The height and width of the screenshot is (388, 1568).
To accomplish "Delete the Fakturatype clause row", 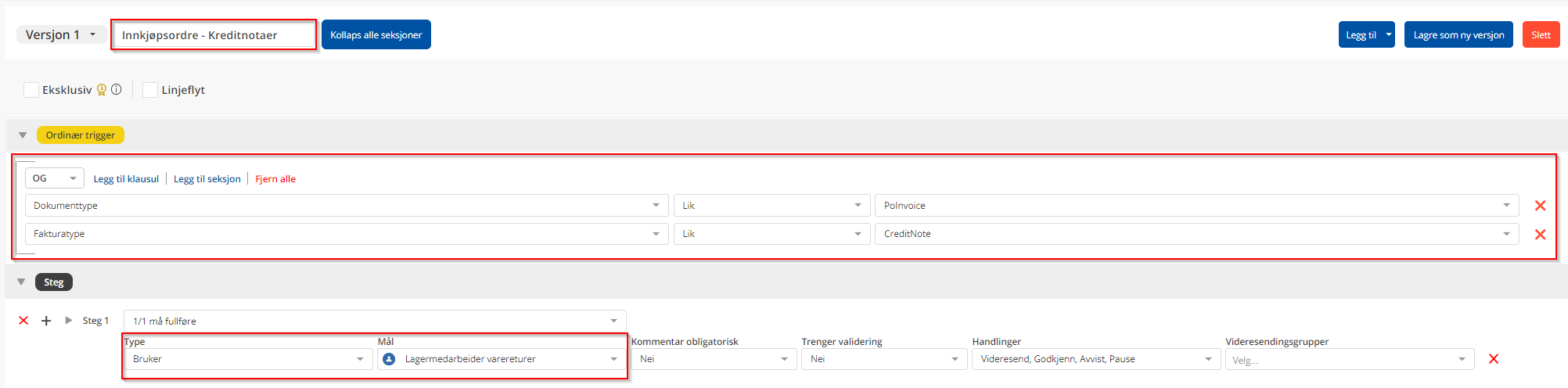I will point(1540,234).
